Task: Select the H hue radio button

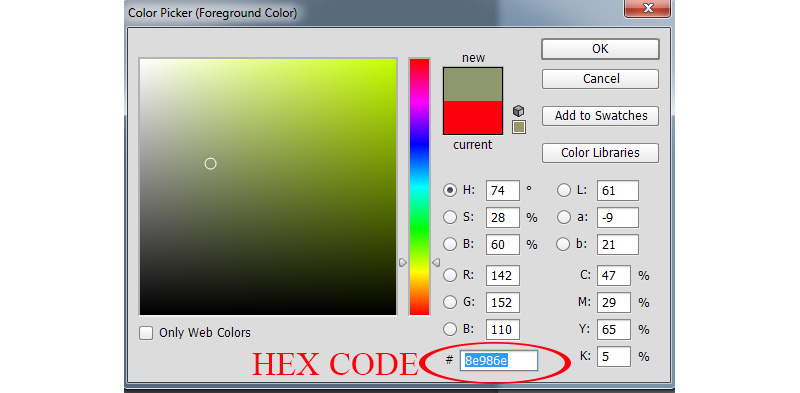Action: [x=450, y=190]
